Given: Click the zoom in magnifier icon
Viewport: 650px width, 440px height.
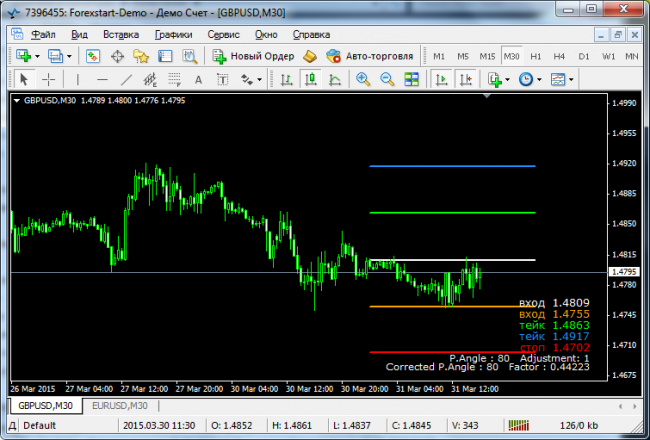Looking at the screenshot, I should click(363, 79).
